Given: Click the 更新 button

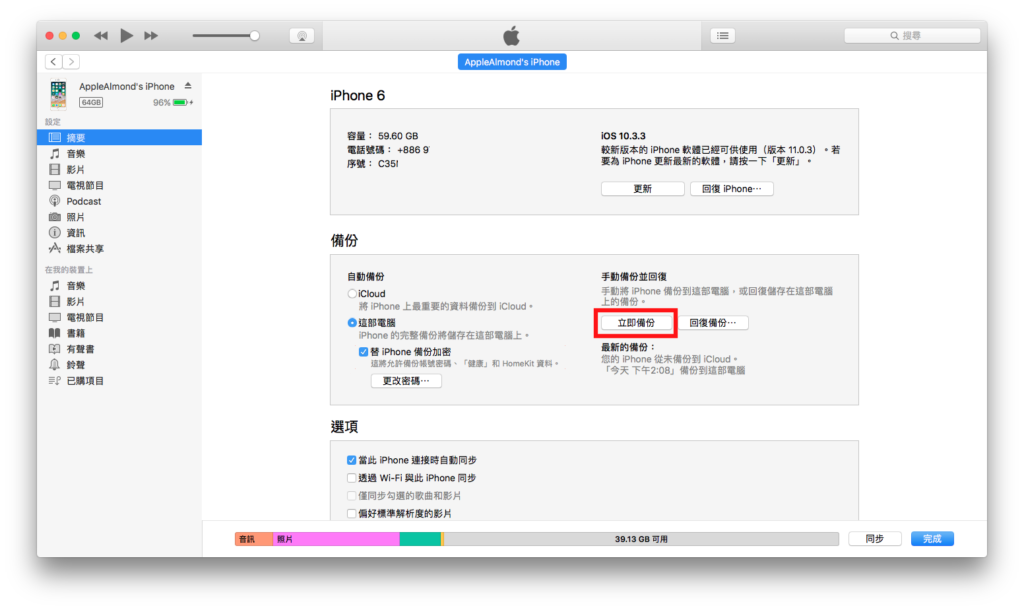Looking at the screenshot, I should (643, 189).
